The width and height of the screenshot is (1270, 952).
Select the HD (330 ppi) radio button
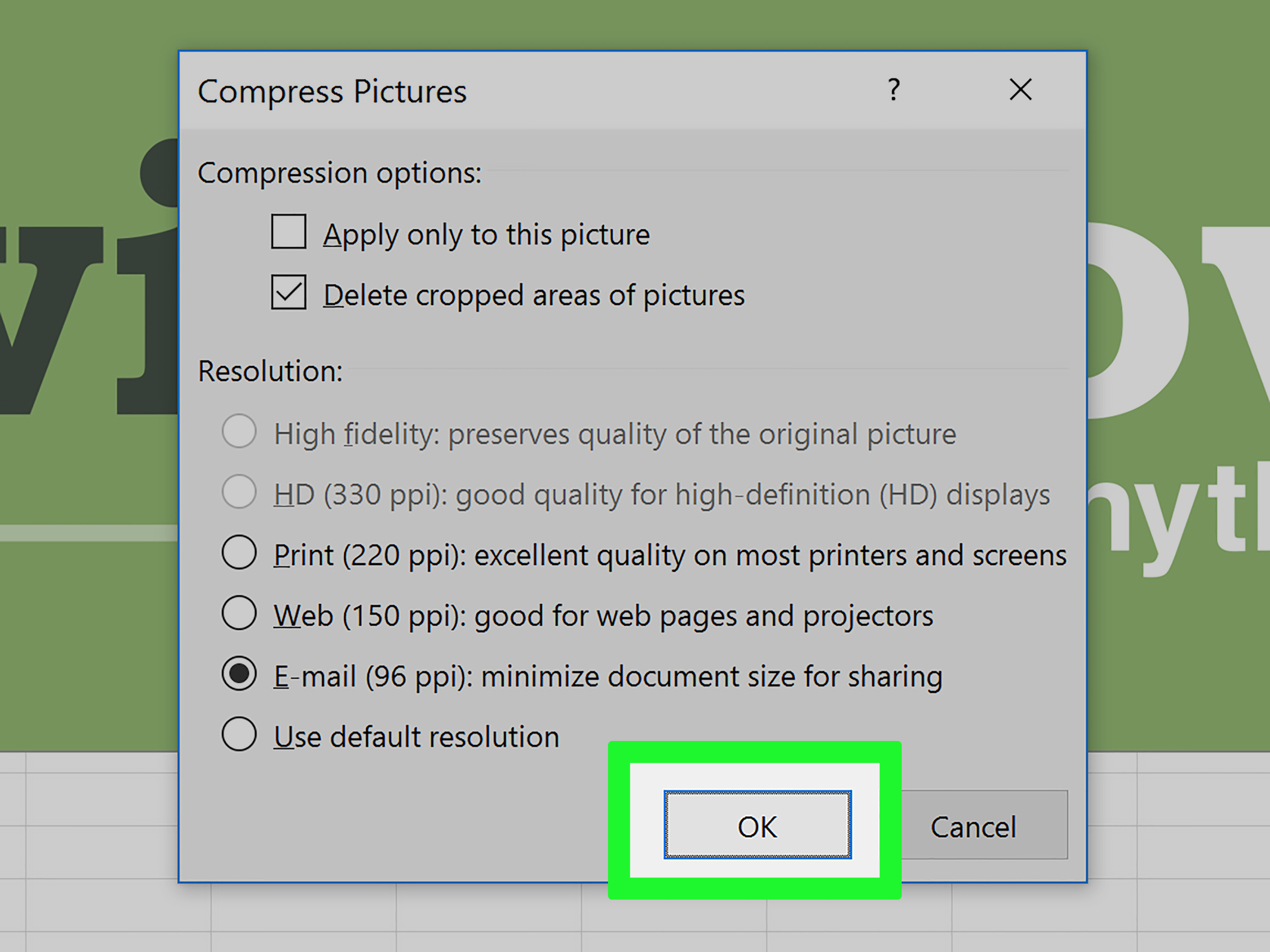239,492
